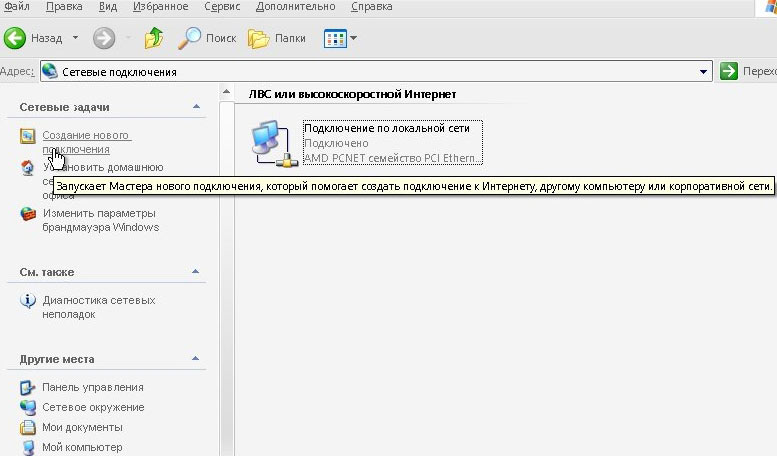The height and width of the screenshot is (456, 777).
Task: Click the views grid icon
Action: pos(334,39)
